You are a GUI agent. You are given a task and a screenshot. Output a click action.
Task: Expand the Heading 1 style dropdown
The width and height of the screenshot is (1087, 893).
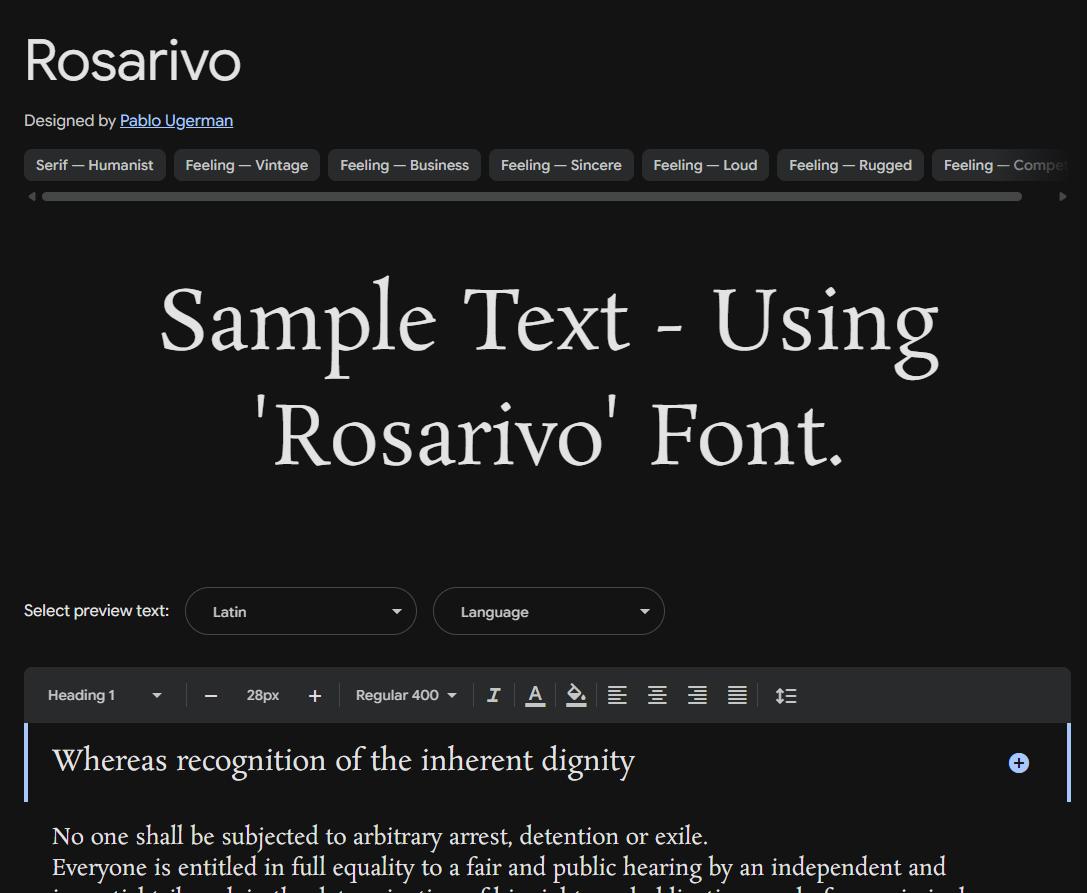105,695
